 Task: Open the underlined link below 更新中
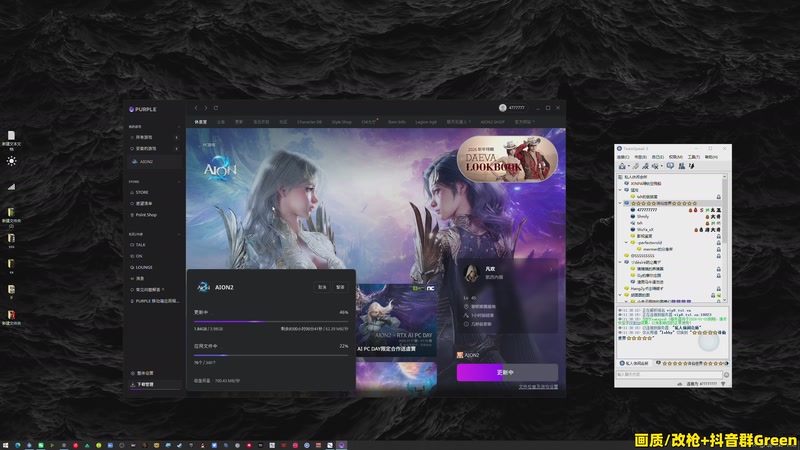point(538,387)
